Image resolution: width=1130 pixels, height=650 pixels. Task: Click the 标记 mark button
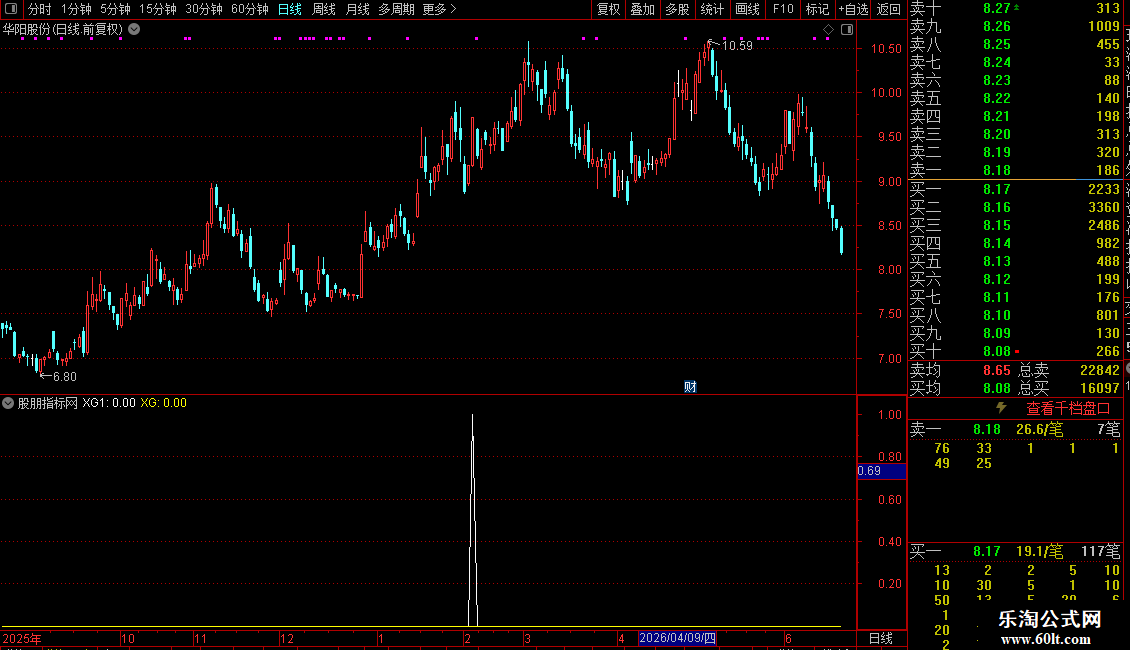[x=817, y=9]
